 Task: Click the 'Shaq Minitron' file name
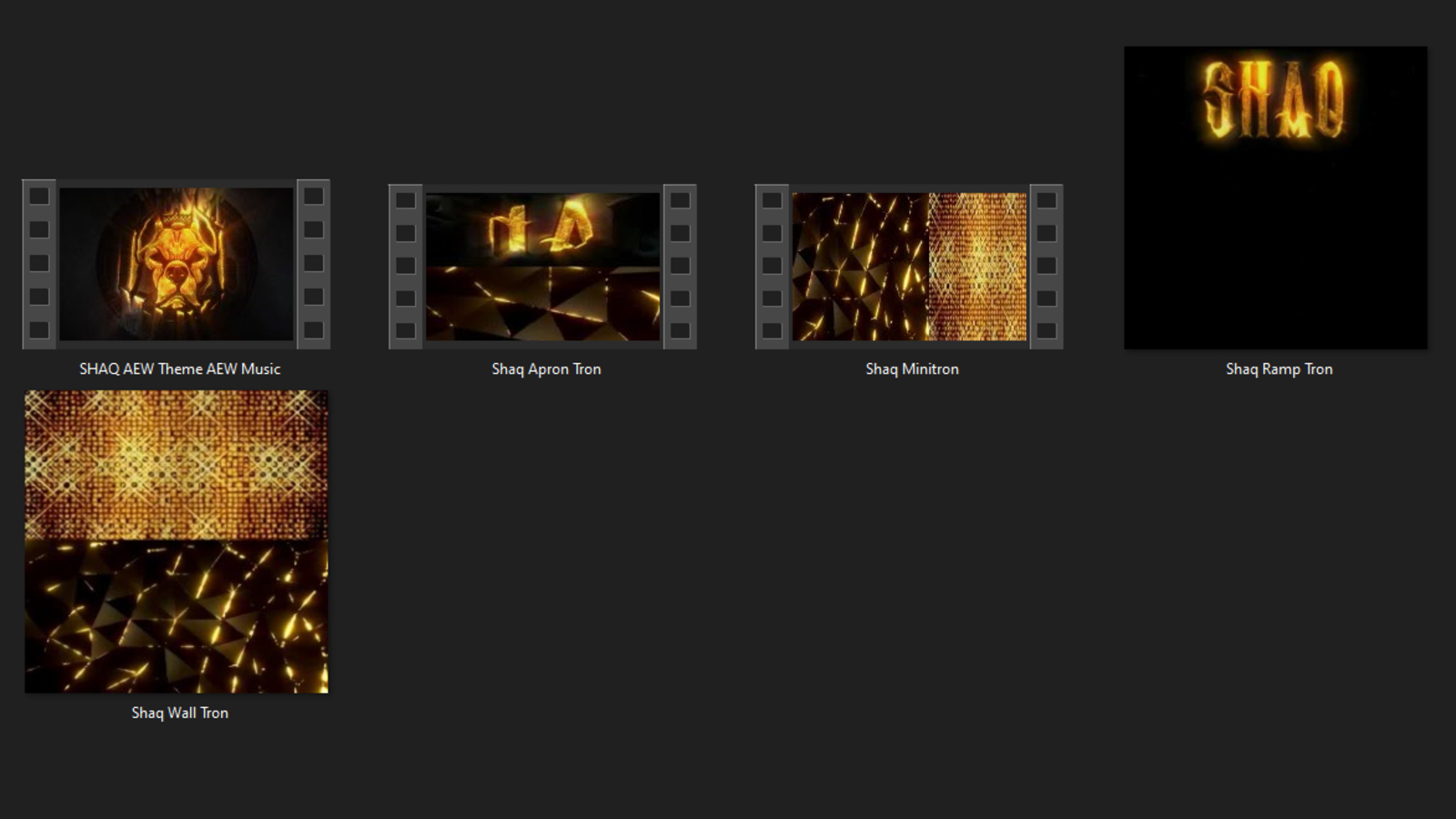[x=912, y=369]
